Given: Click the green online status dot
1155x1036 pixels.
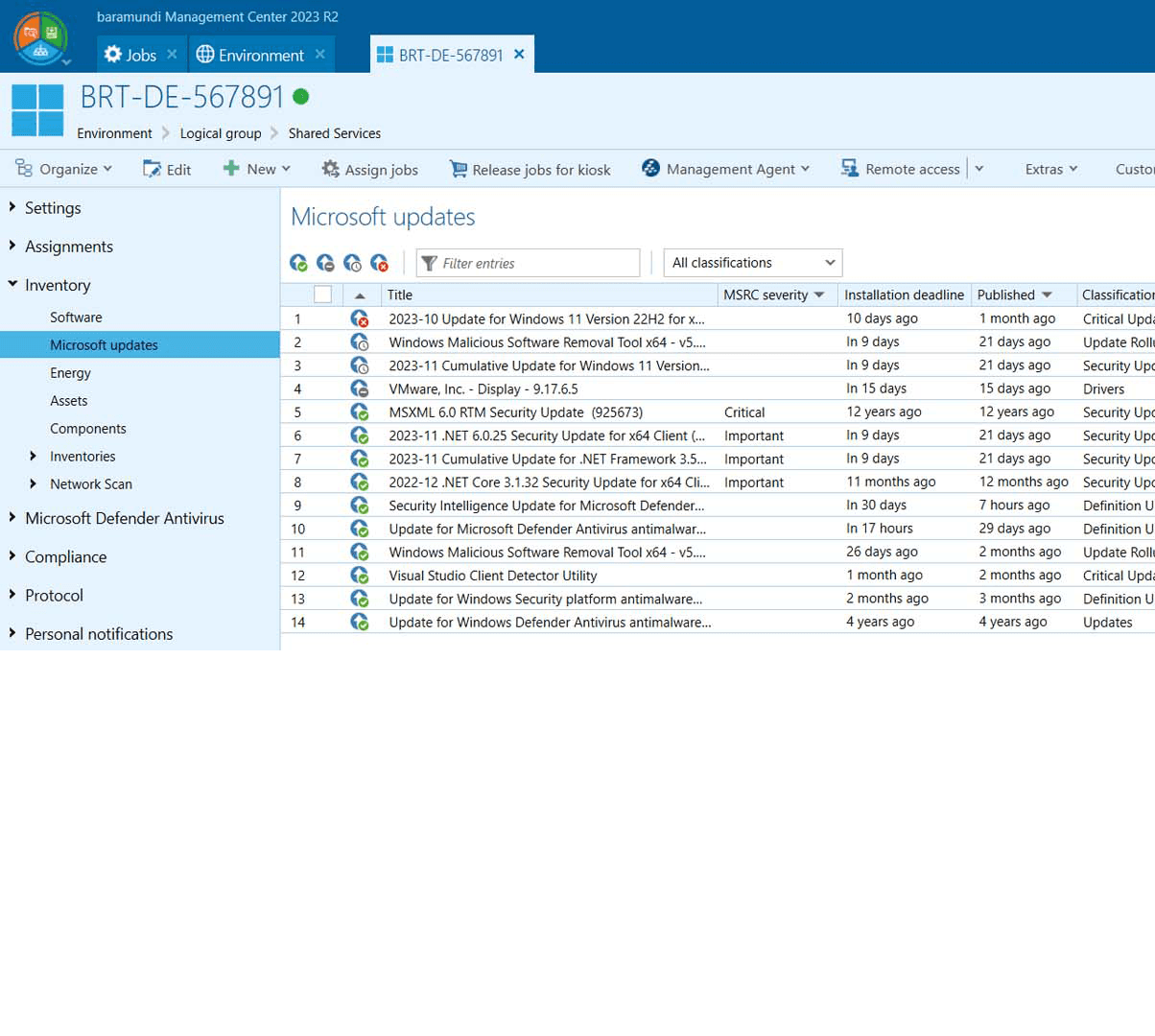Looking at the screenshot, I should tap(300, 96).
